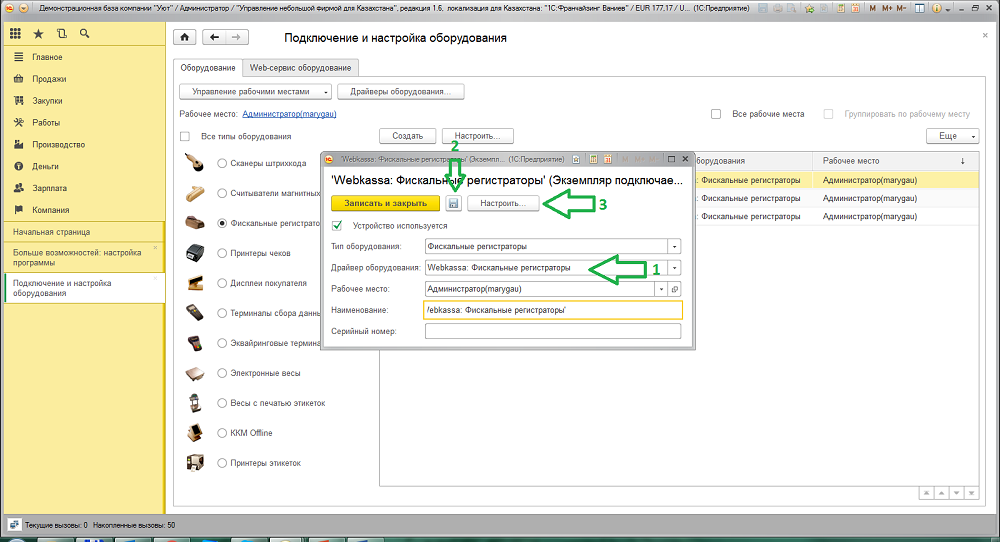This screenshot has height=542, width=1000.
Task: Open the calculator icon in title bar
Action: pos(841,8)
